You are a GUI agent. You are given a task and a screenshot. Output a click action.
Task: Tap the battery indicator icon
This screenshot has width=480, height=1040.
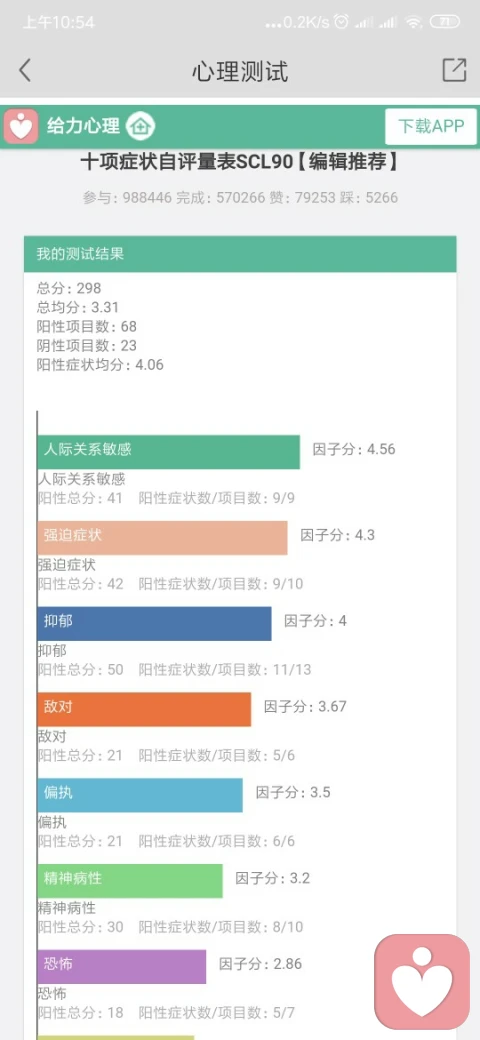coord(444,22)
